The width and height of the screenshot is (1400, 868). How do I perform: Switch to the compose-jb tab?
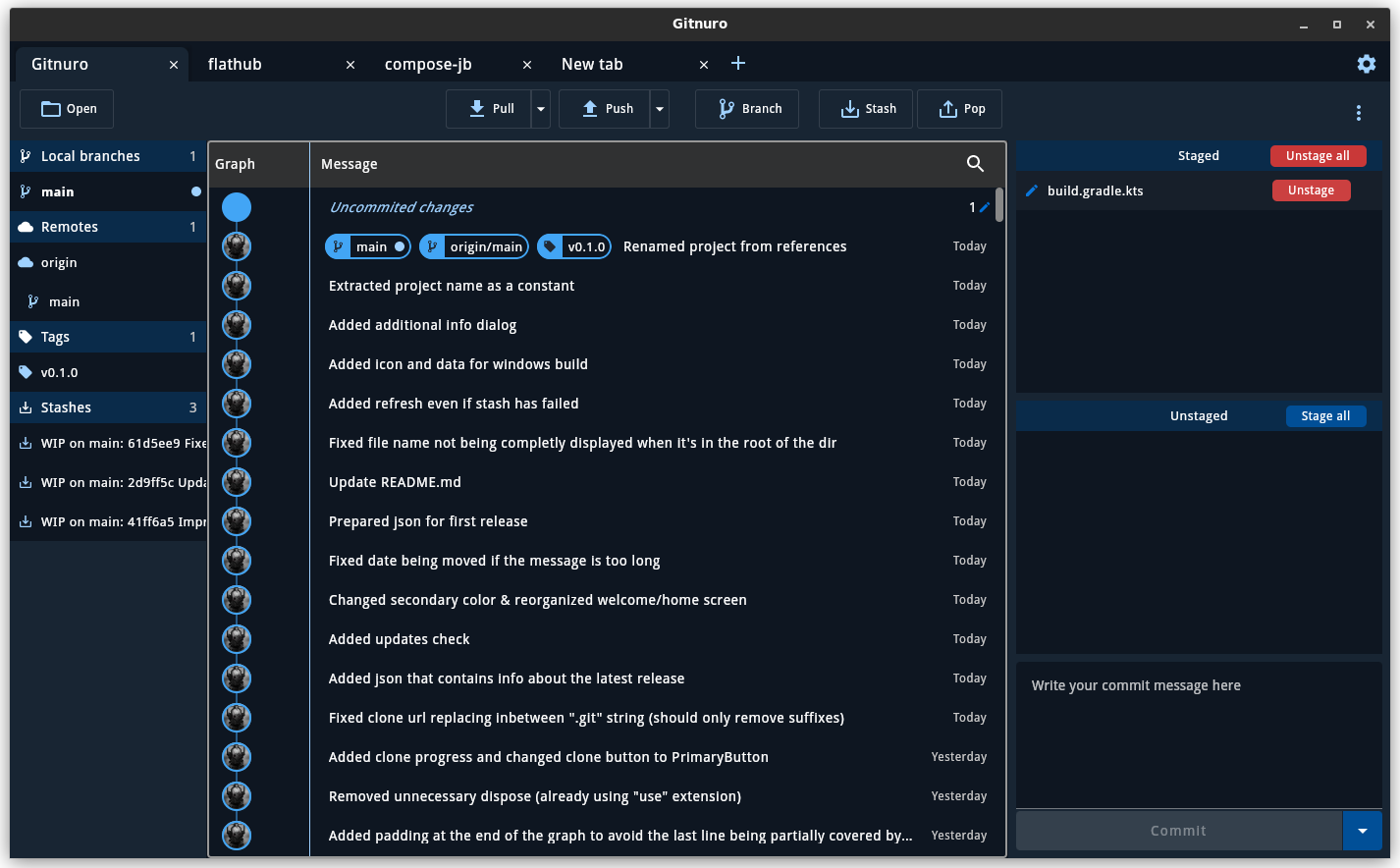click(x=455, y=64)
